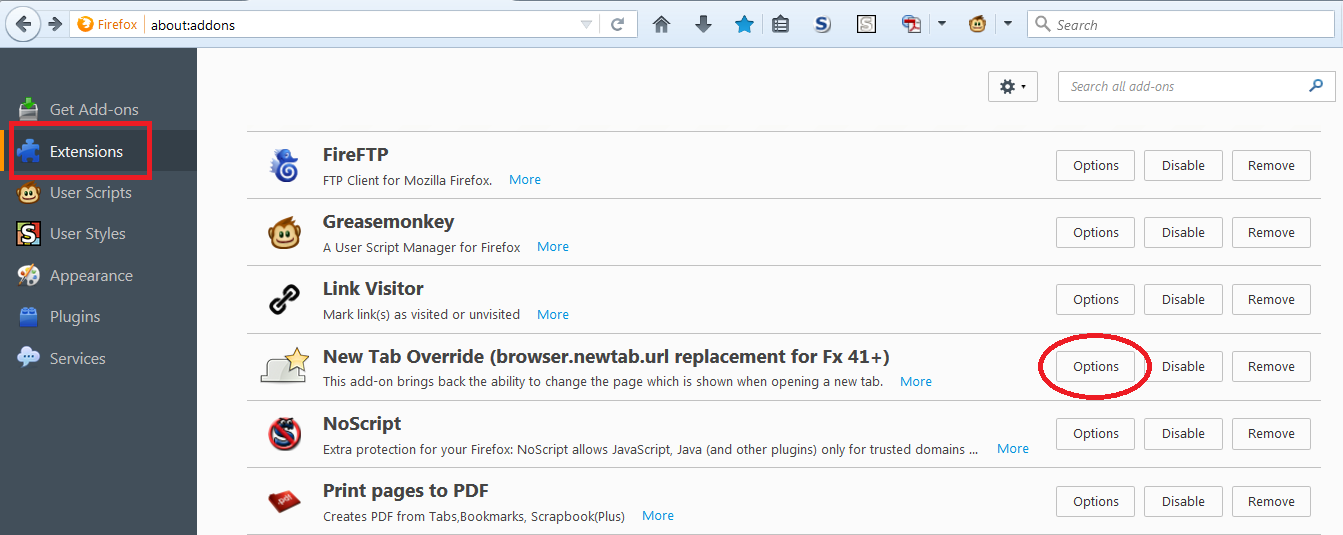This screenshot has width=1343, height=535.
Task: Disable the Greasemonkey extension
Action: click(1183, 233)
